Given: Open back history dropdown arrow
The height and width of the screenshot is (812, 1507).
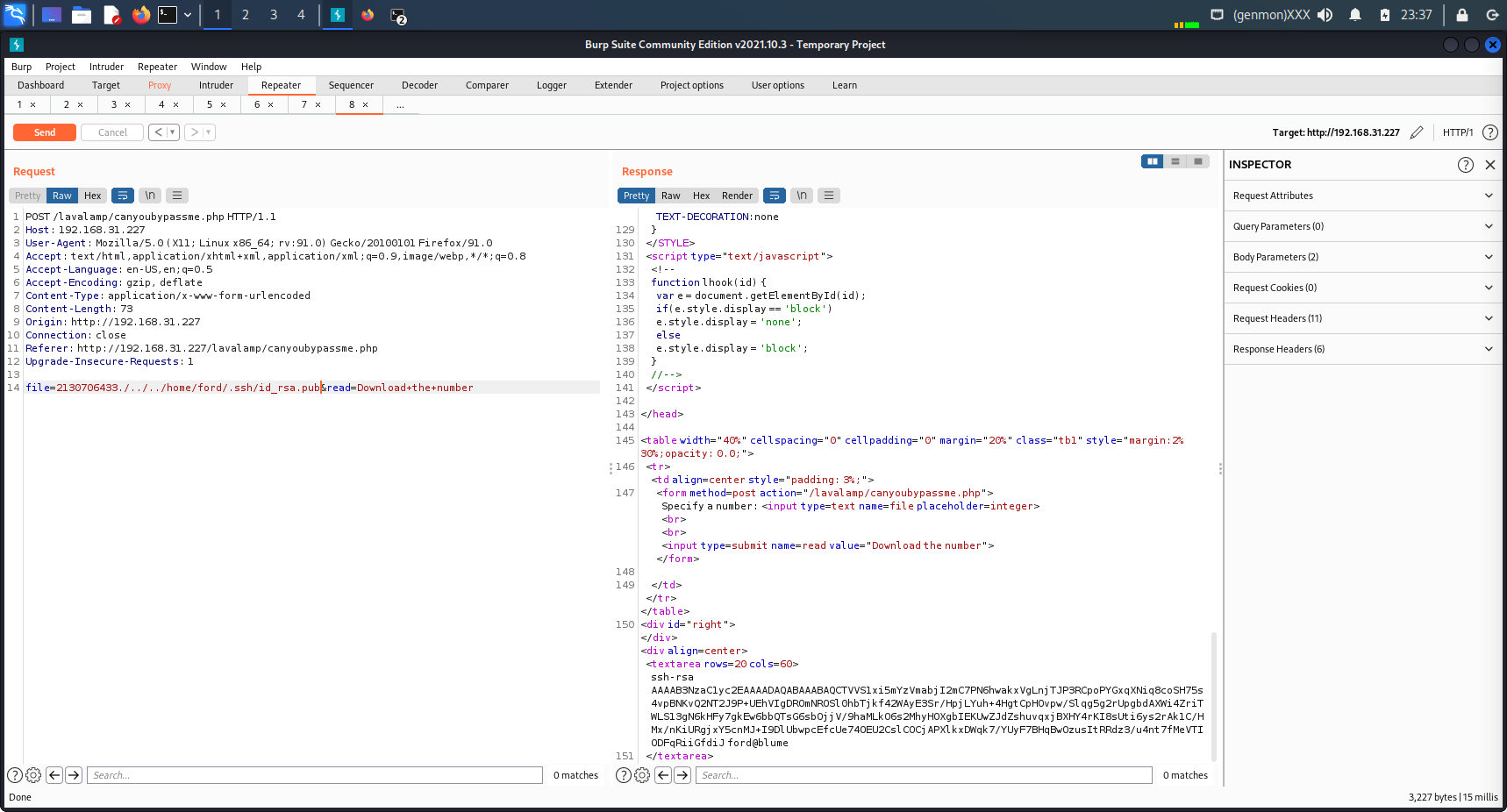Looking at the screenshot, I should point(173,132).
